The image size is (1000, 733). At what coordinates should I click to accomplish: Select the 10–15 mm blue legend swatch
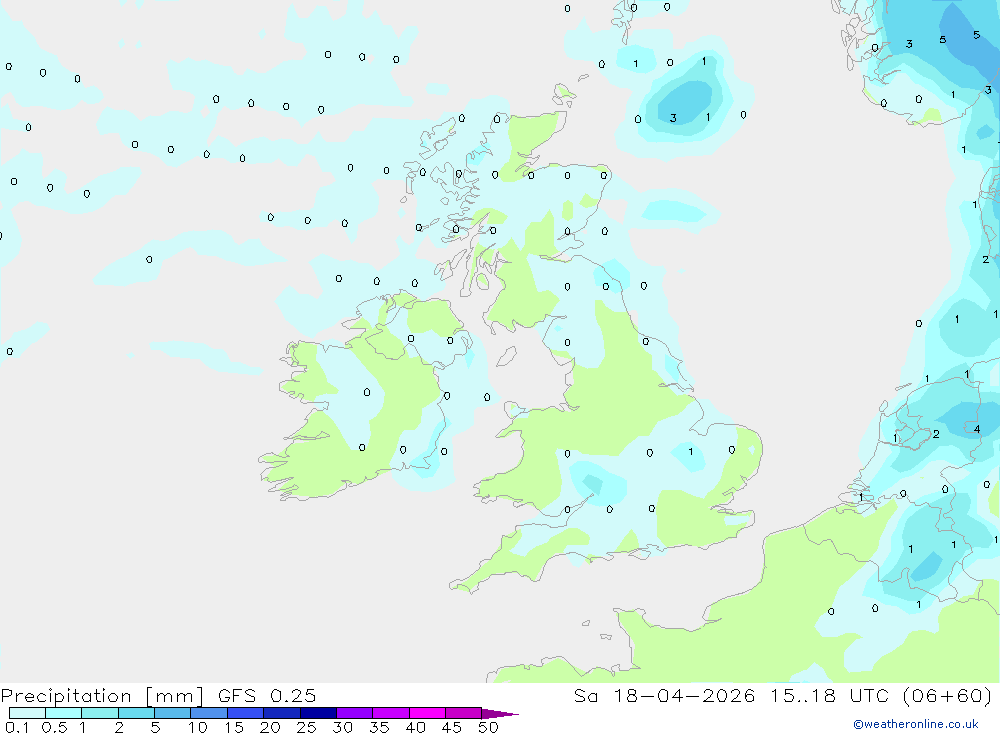tap(209, 713)
